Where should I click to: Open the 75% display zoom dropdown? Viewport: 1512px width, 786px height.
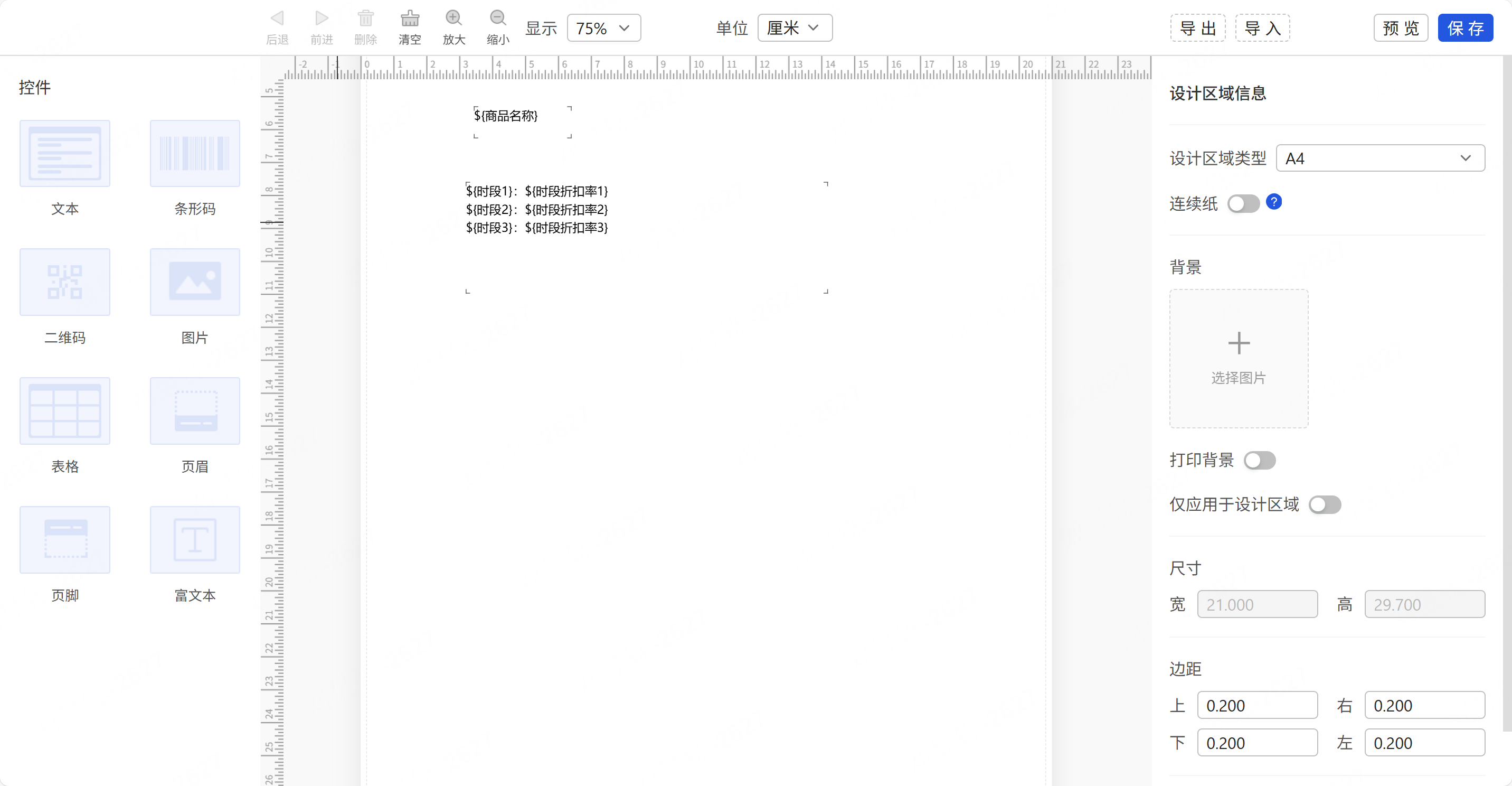[603, 28]
